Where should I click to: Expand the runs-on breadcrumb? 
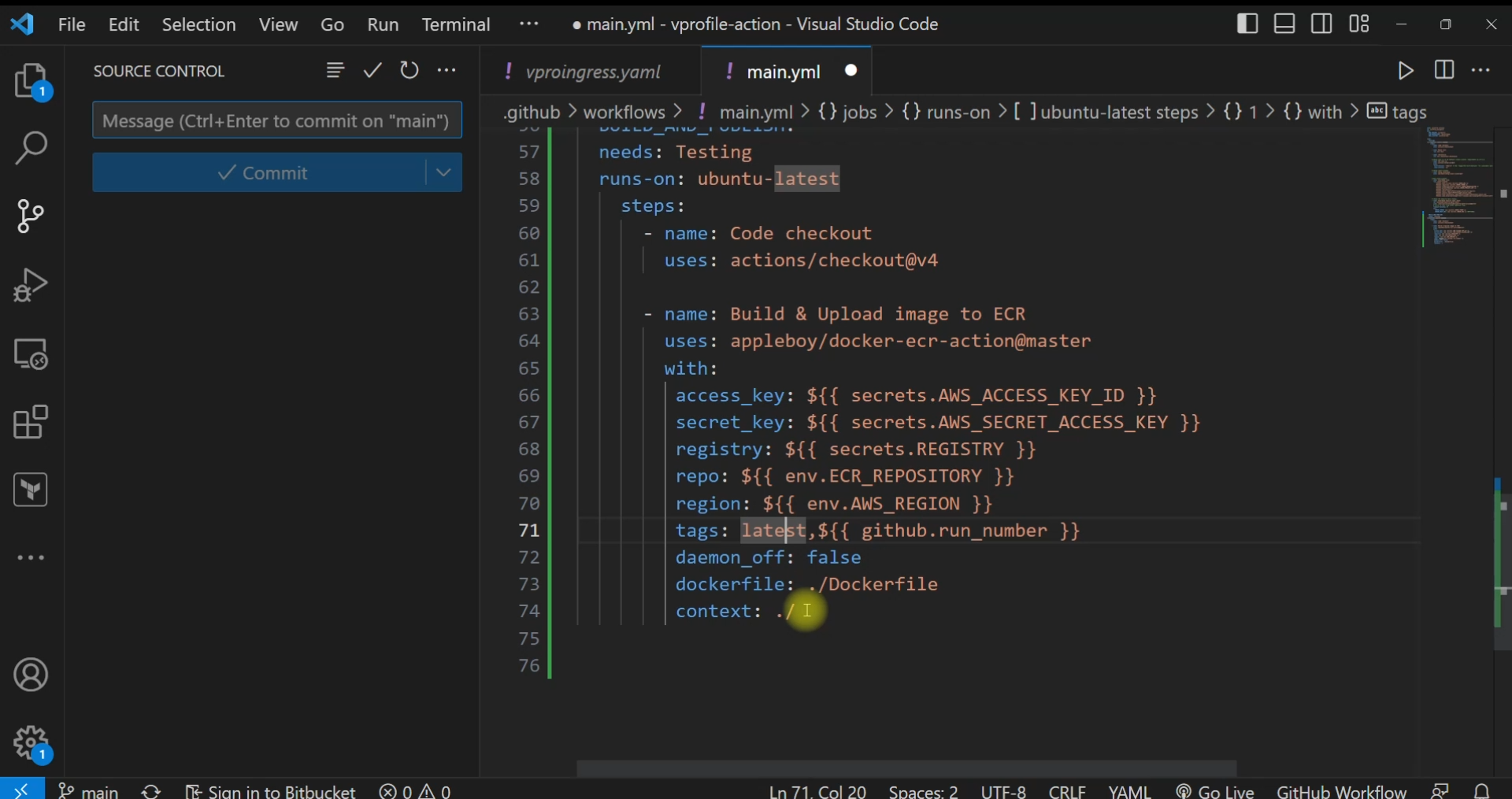click(946, 112)
